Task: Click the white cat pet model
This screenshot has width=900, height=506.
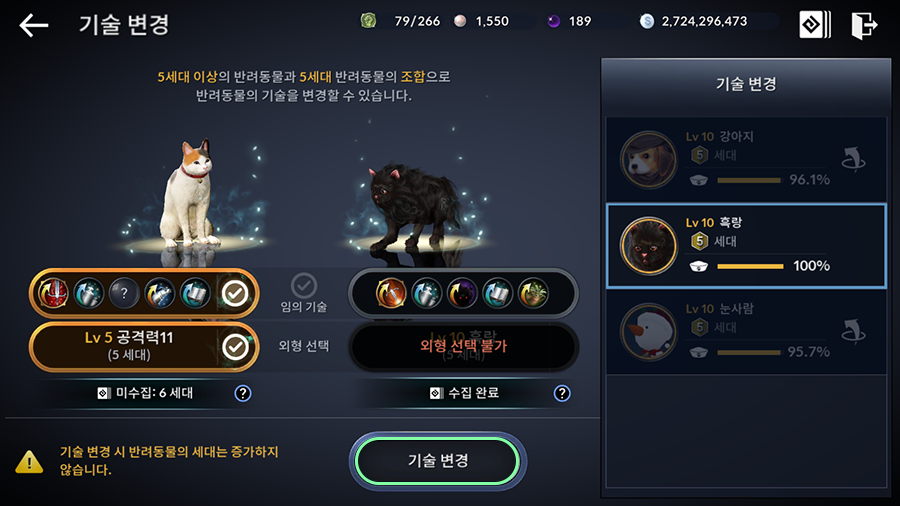Action: click(188, 195)
